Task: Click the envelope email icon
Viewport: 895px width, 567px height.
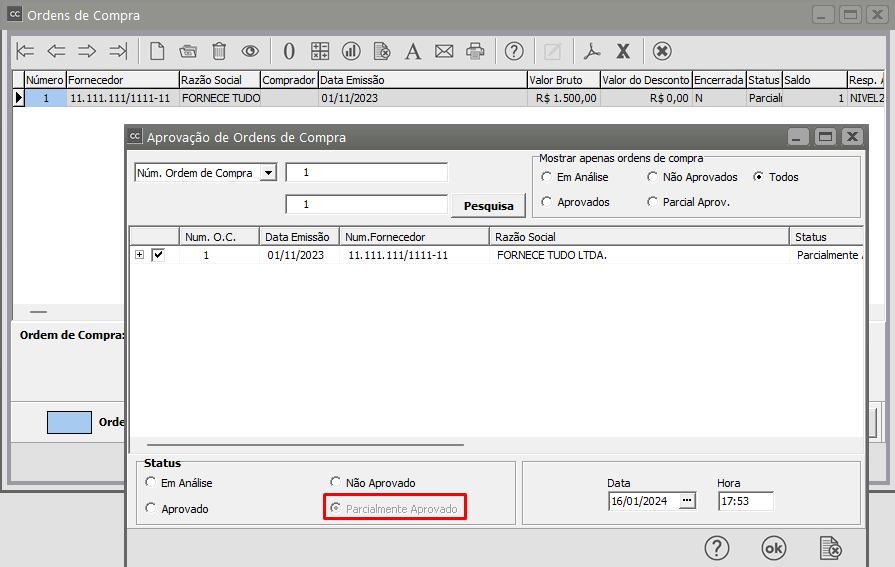Action: (x=444, y=51)
